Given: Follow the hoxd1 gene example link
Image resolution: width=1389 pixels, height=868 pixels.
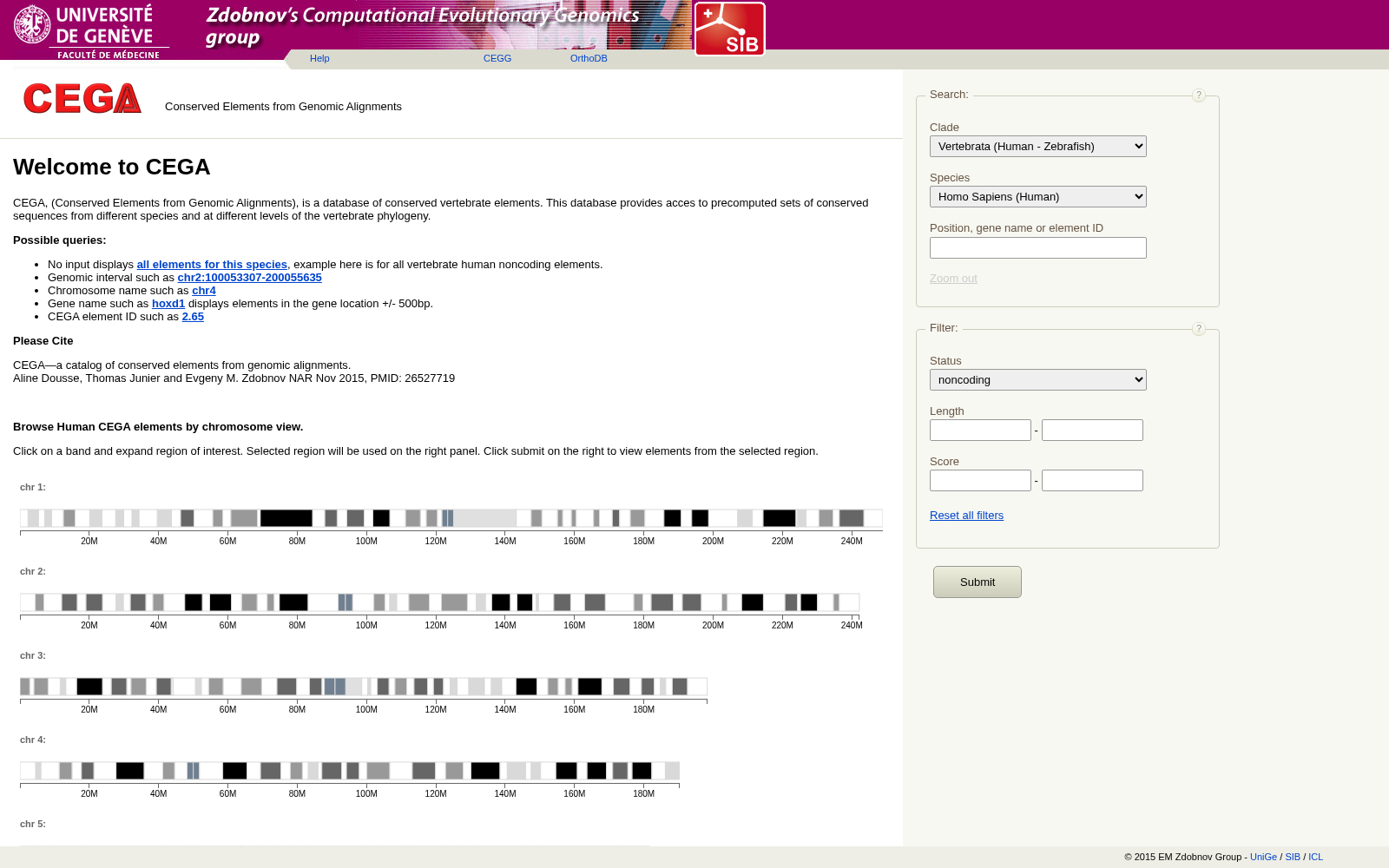Looking at the screenshot, I should (x=168, y=304).
